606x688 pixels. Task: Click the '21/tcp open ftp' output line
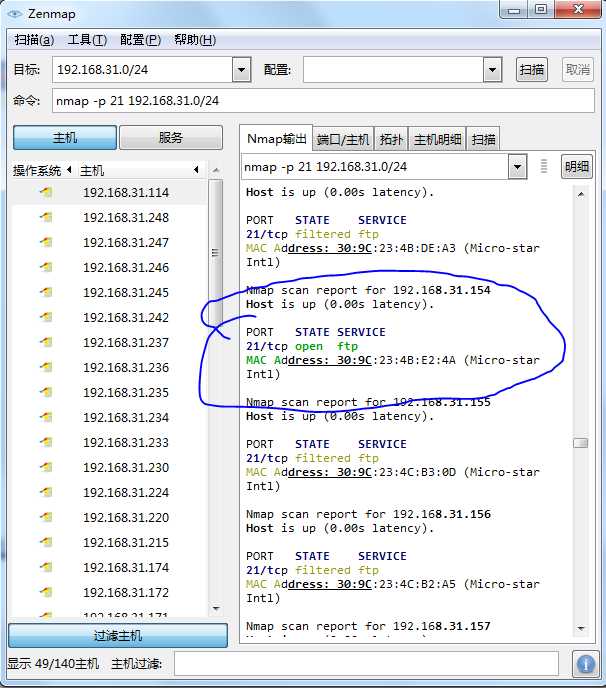click(x=302, y=346)
